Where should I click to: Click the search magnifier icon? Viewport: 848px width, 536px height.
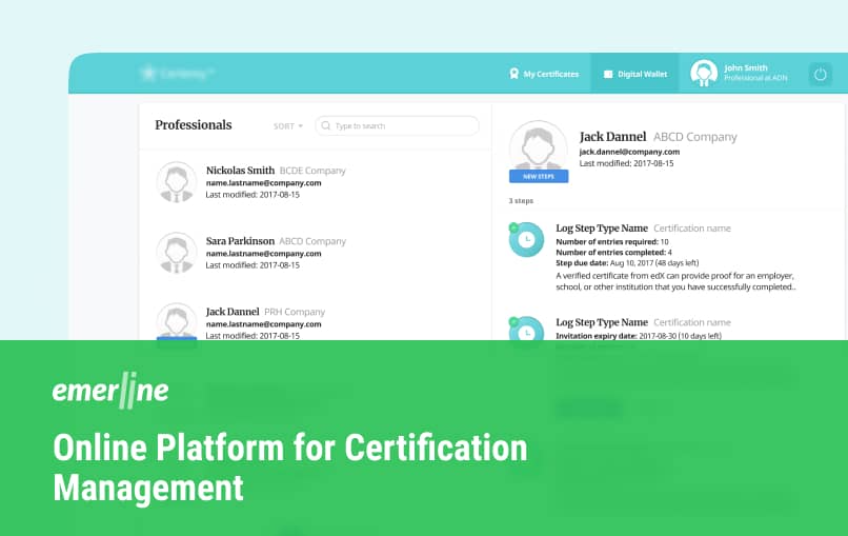click(x=326, y=125)
